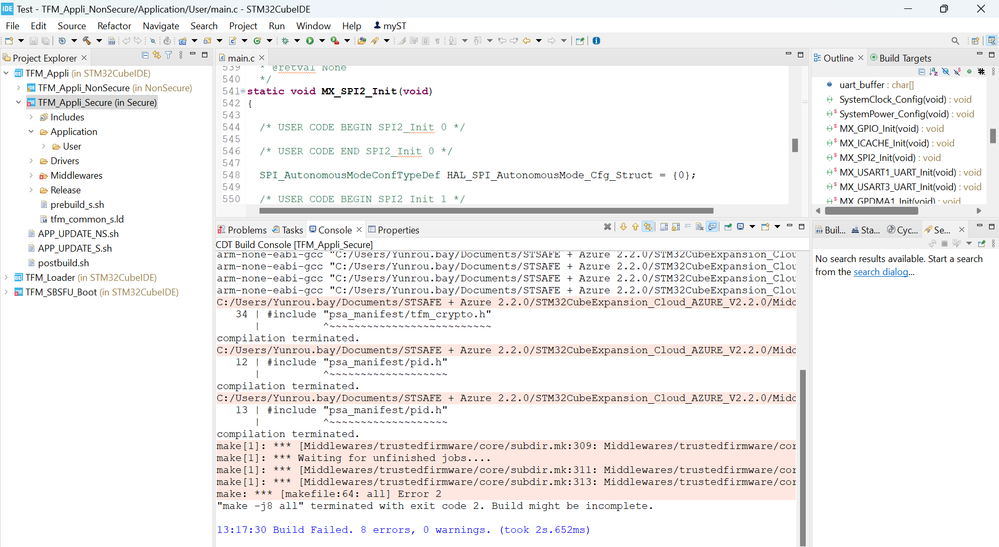Switch to the Build Targets tab
This screenshot has width=999, height=547.
901,58
